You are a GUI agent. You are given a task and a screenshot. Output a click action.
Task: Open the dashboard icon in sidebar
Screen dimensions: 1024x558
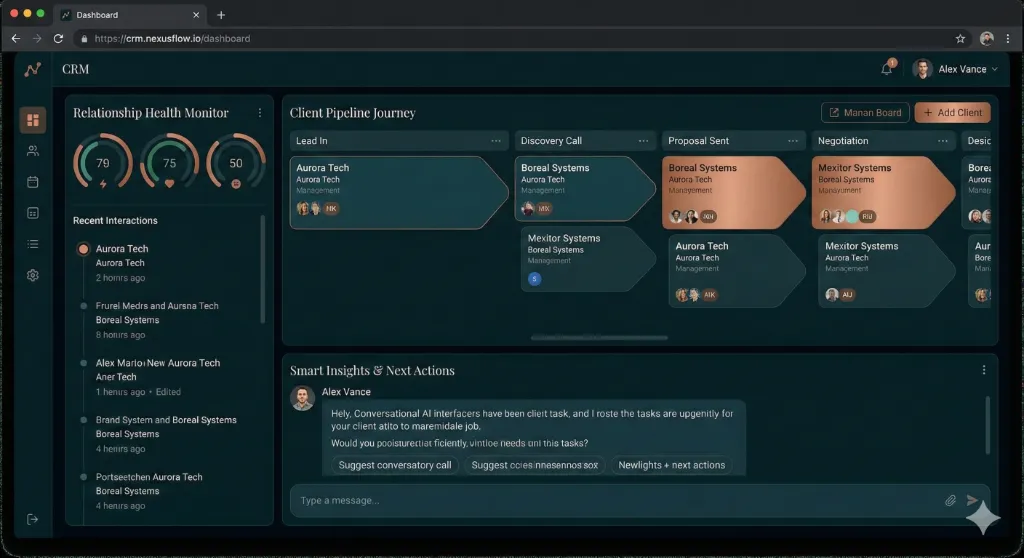tap(33, 121)
